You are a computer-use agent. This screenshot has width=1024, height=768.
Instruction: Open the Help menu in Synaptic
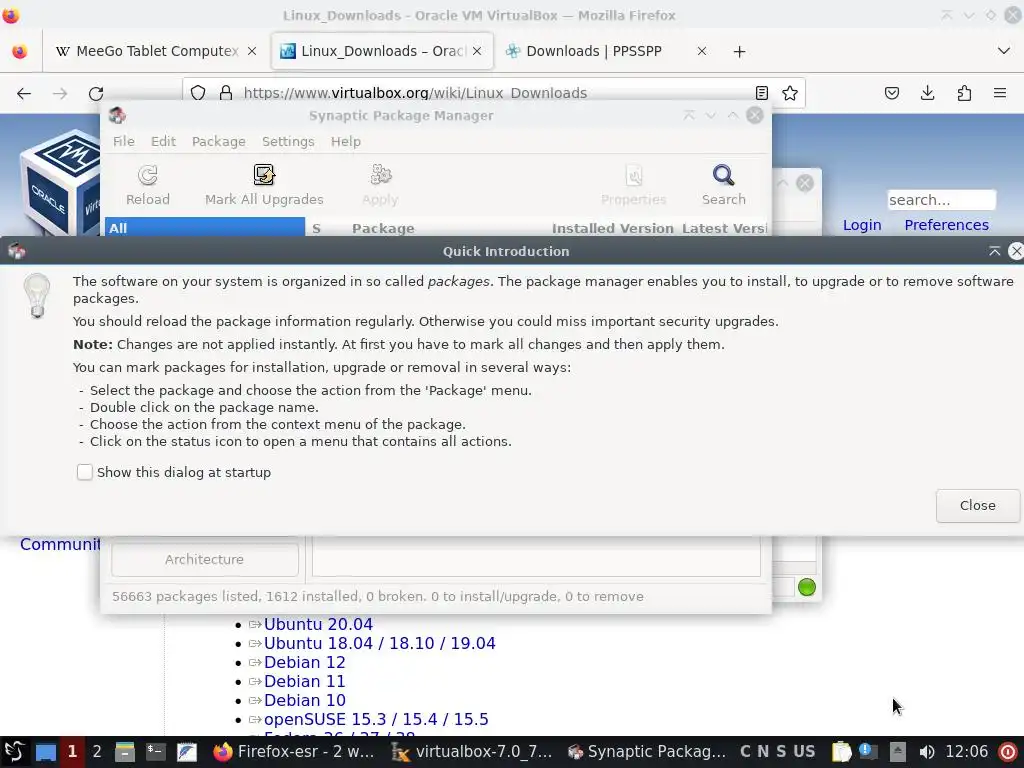pyautogui.click(x=345, y=141)
